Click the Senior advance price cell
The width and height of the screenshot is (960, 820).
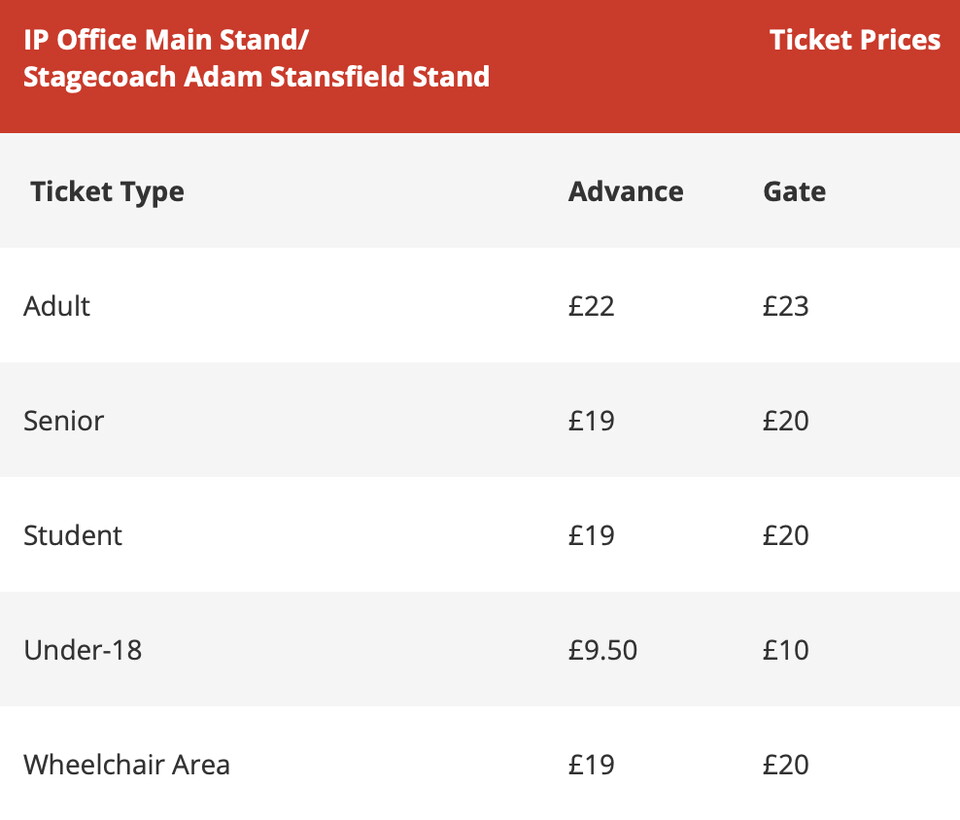click(x=591, y=420)
